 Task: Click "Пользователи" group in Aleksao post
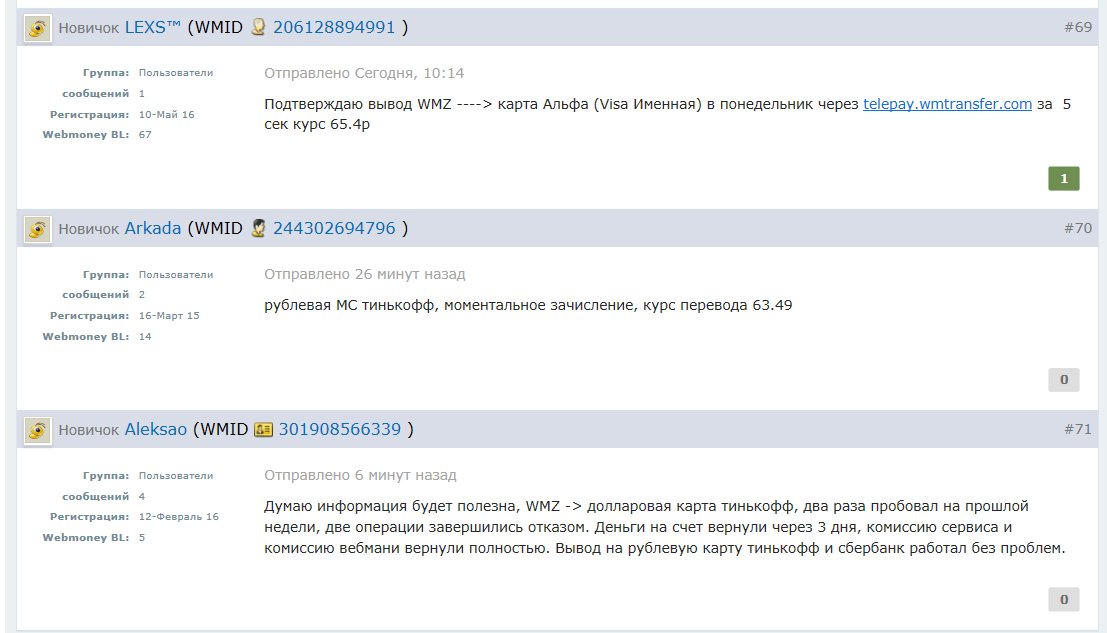click(176, 476)
